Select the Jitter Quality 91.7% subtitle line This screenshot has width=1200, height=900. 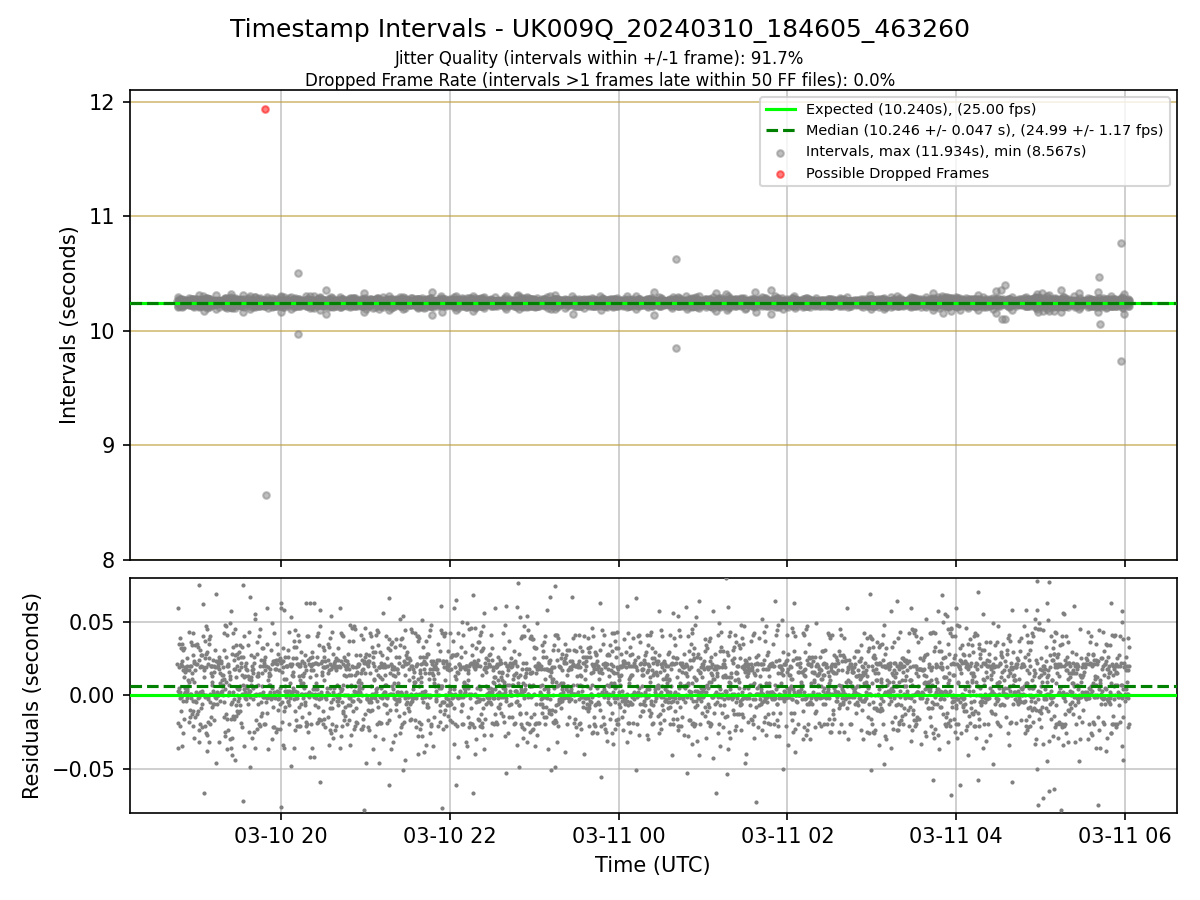tap(599, 58)
